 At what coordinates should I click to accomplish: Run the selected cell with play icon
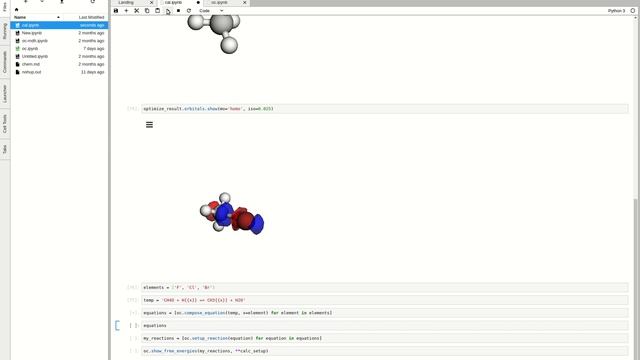[x=168, y=11]
